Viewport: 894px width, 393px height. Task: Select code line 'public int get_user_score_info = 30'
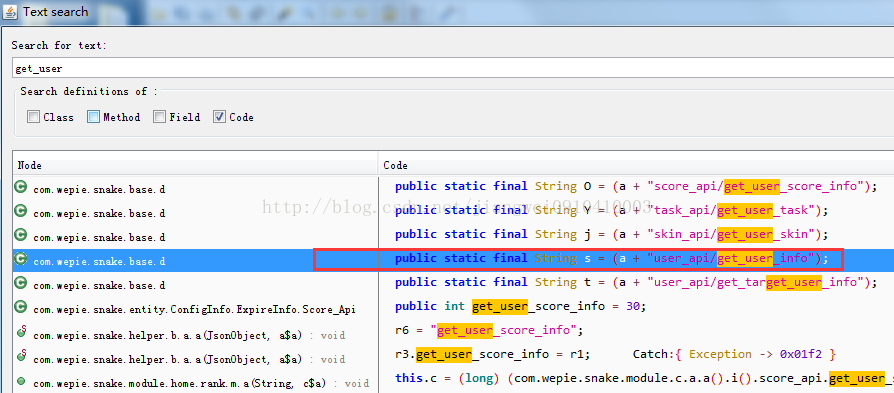(520, 307)
